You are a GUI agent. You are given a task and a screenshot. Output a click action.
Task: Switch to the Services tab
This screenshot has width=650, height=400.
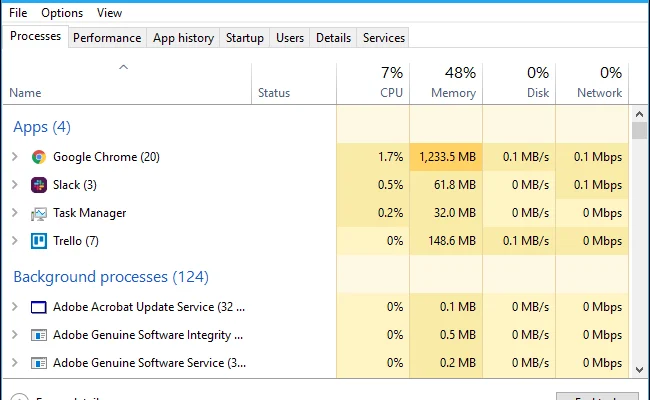coord(384,38)
